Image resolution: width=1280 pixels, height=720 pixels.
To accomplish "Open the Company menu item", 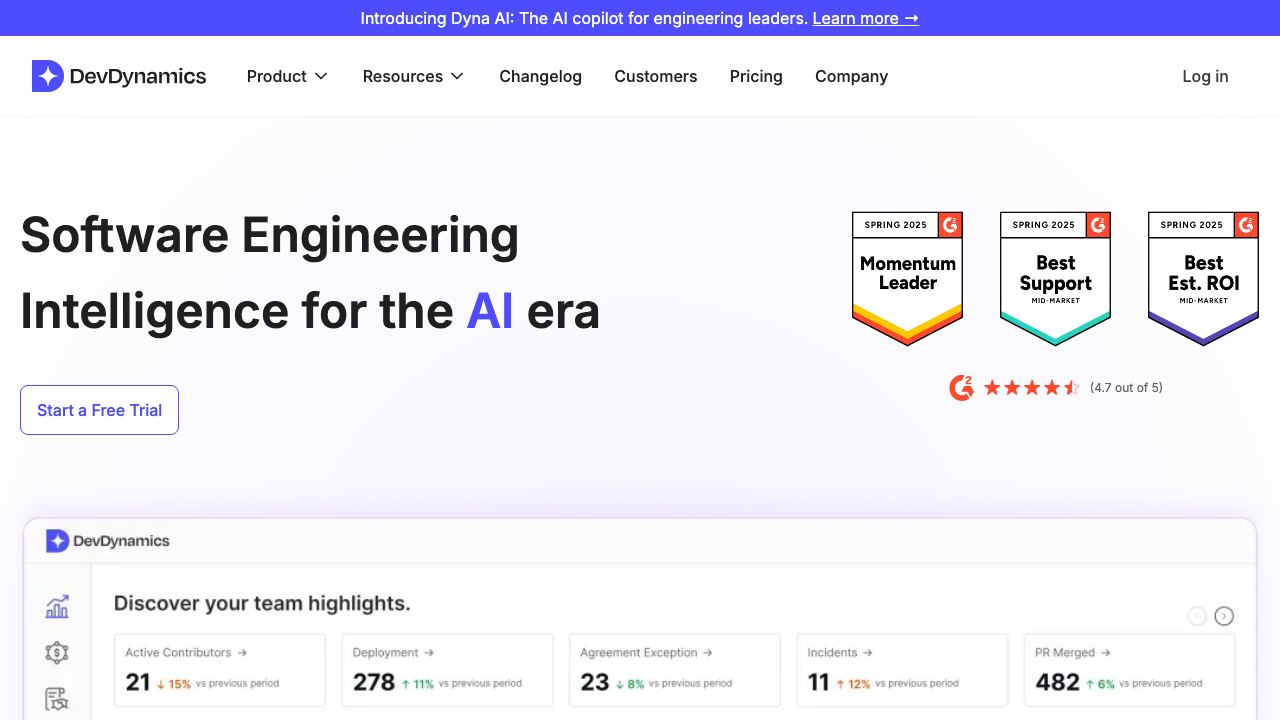I will click(x=851, y=76).
